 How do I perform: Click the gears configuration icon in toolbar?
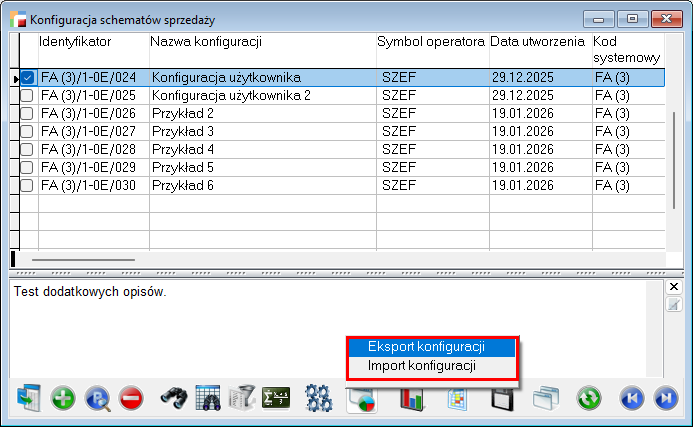[x=319, y=398]
